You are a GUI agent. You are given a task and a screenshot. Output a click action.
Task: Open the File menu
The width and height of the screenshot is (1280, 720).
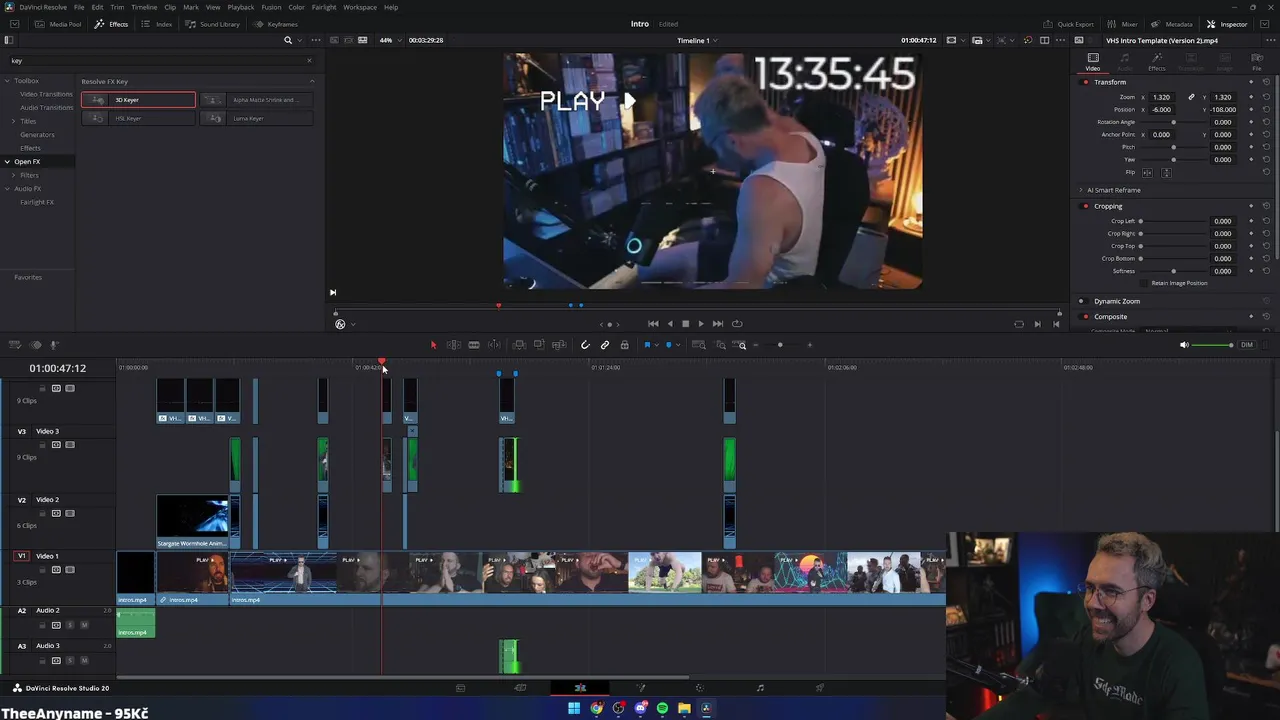point(79,7)
